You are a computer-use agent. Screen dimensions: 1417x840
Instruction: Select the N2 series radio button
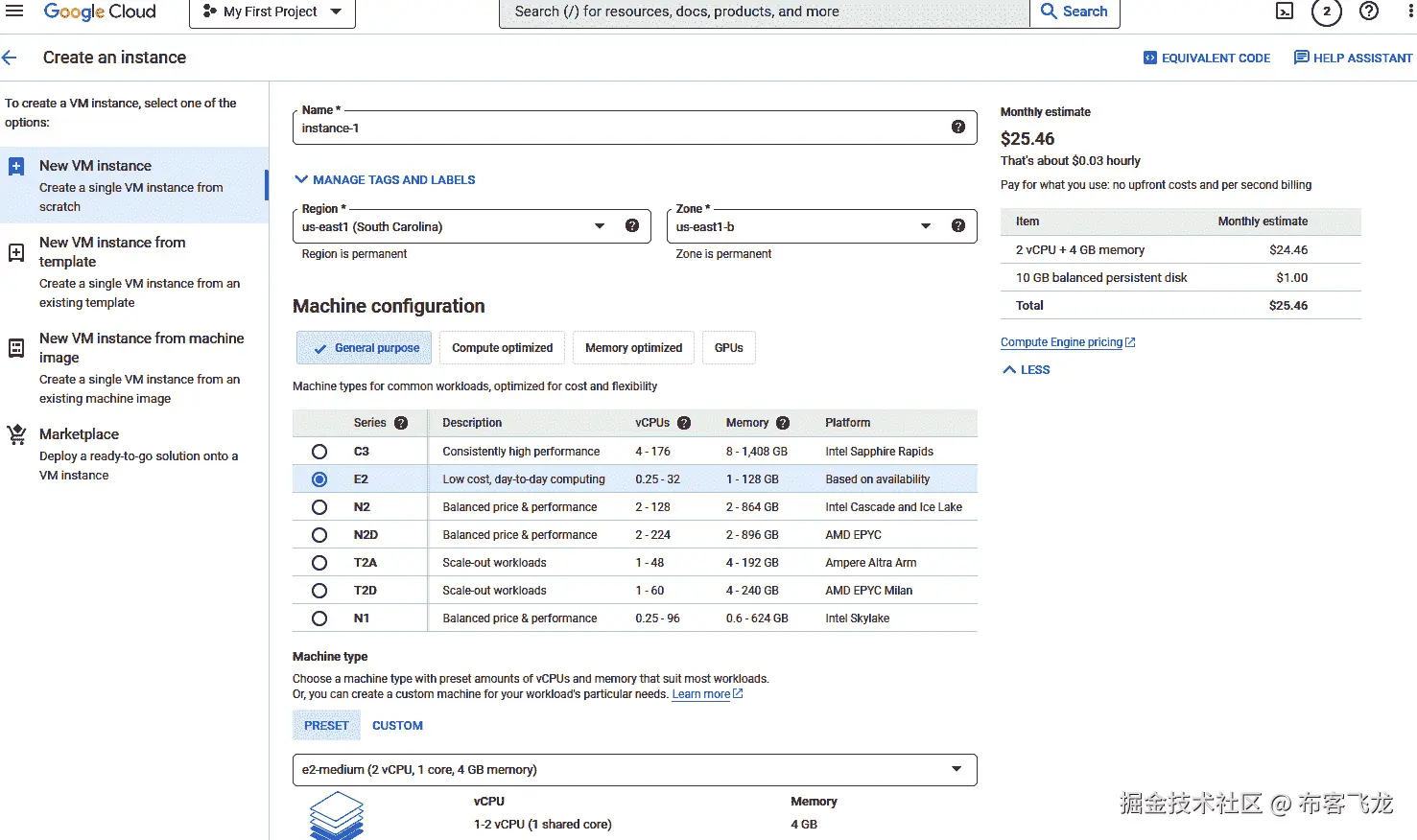[x=319, y=507]
